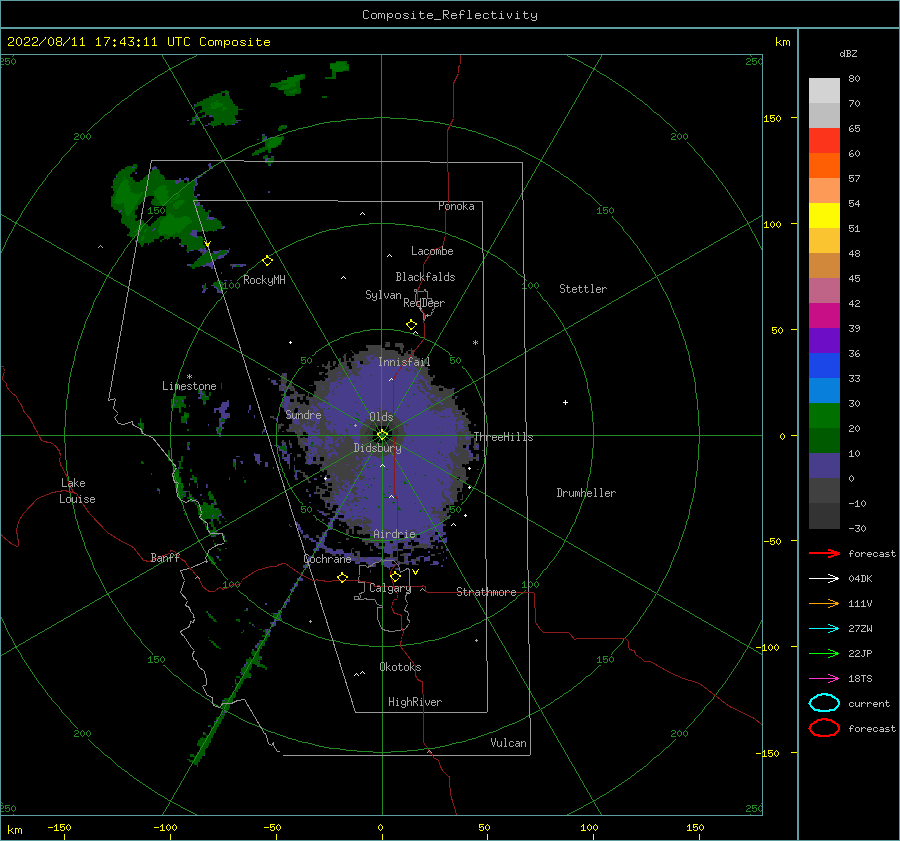Click the white asterisk marker east of Innisfail

click(475, 343)
